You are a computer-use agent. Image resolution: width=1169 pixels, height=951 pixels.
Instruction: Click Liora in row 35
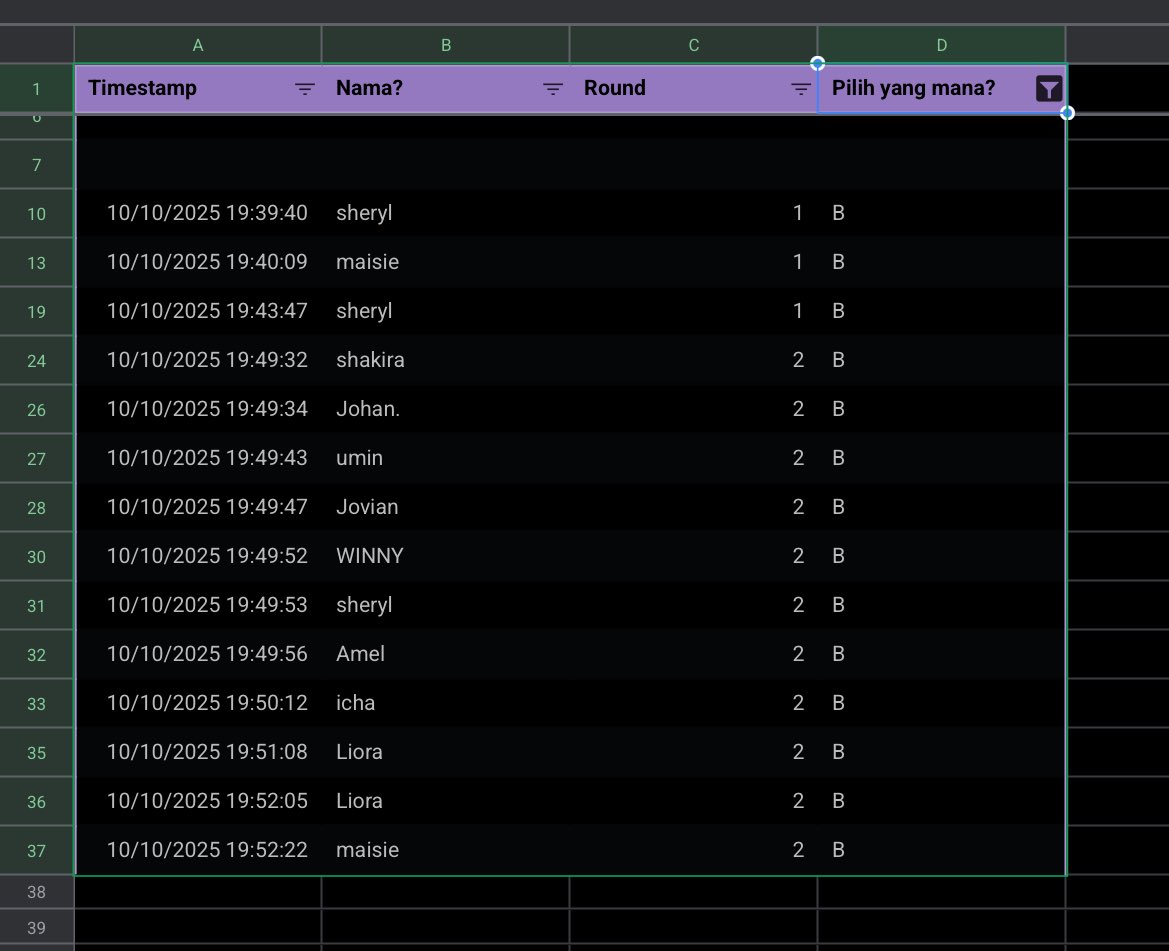tap(446, 752)
